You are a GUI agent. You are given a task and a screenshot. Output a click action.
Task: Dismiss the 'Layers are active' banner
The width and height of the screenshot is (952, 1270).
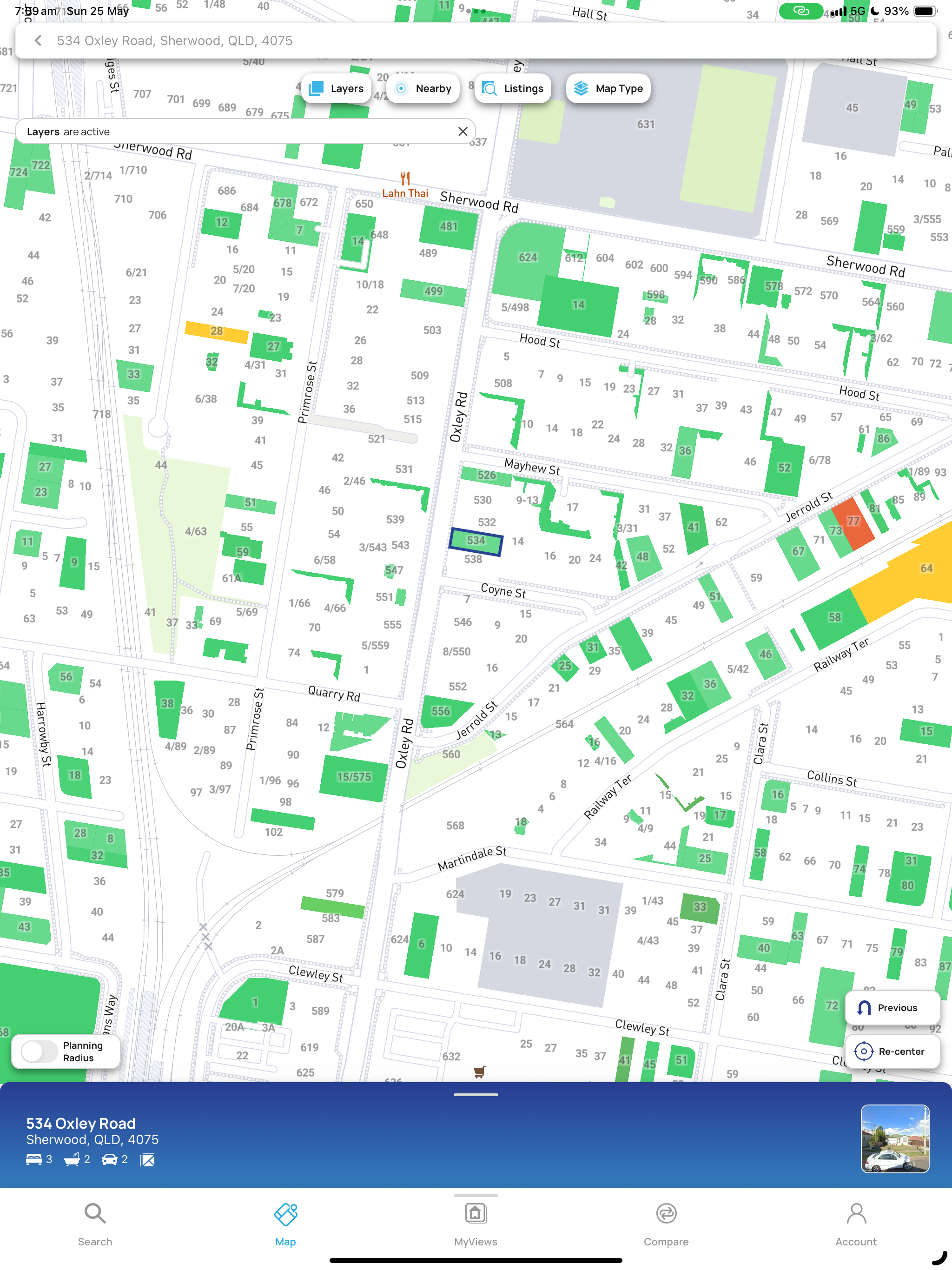pos(462,132)
